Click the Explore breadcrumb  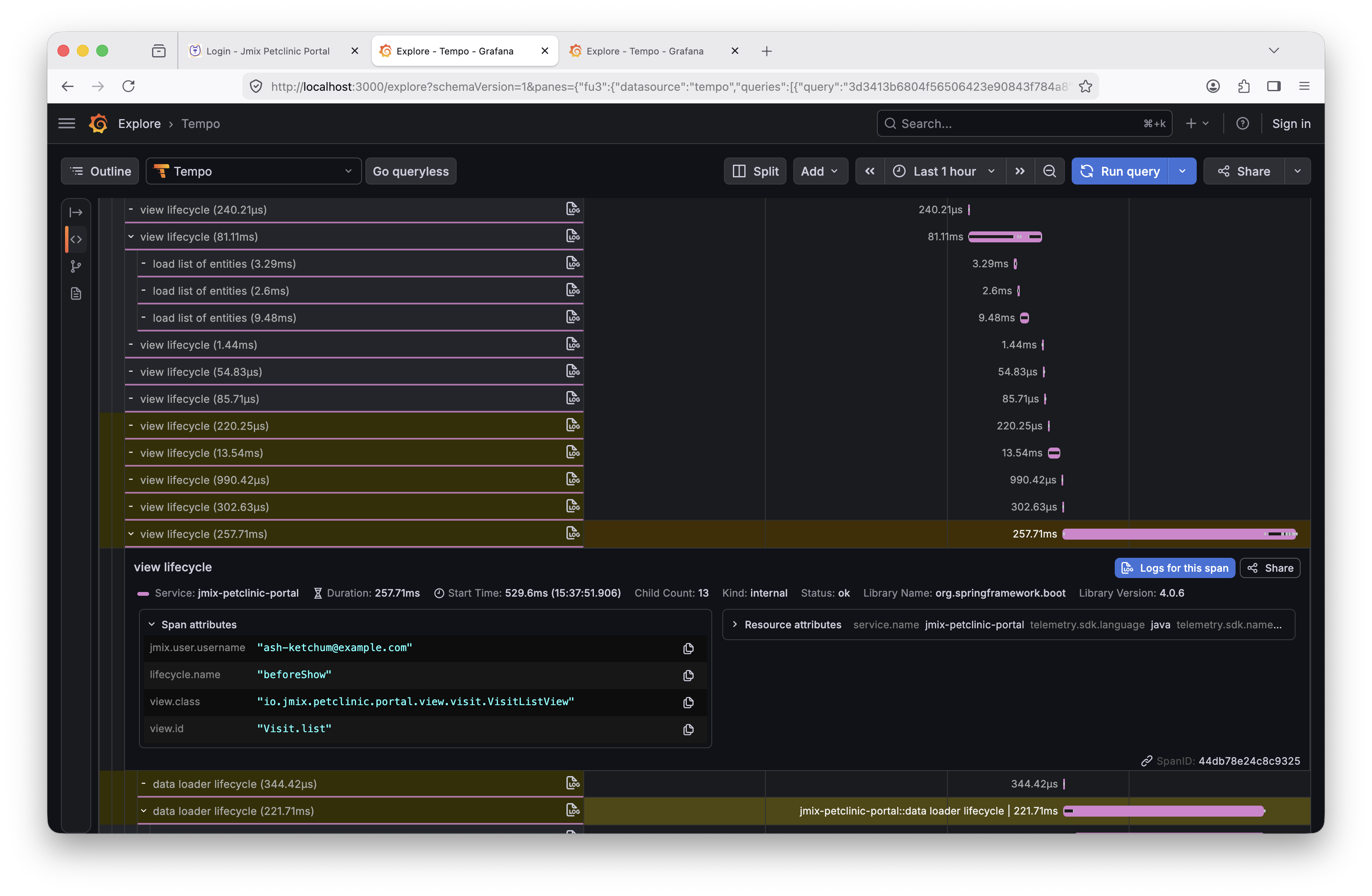point(139,123)
